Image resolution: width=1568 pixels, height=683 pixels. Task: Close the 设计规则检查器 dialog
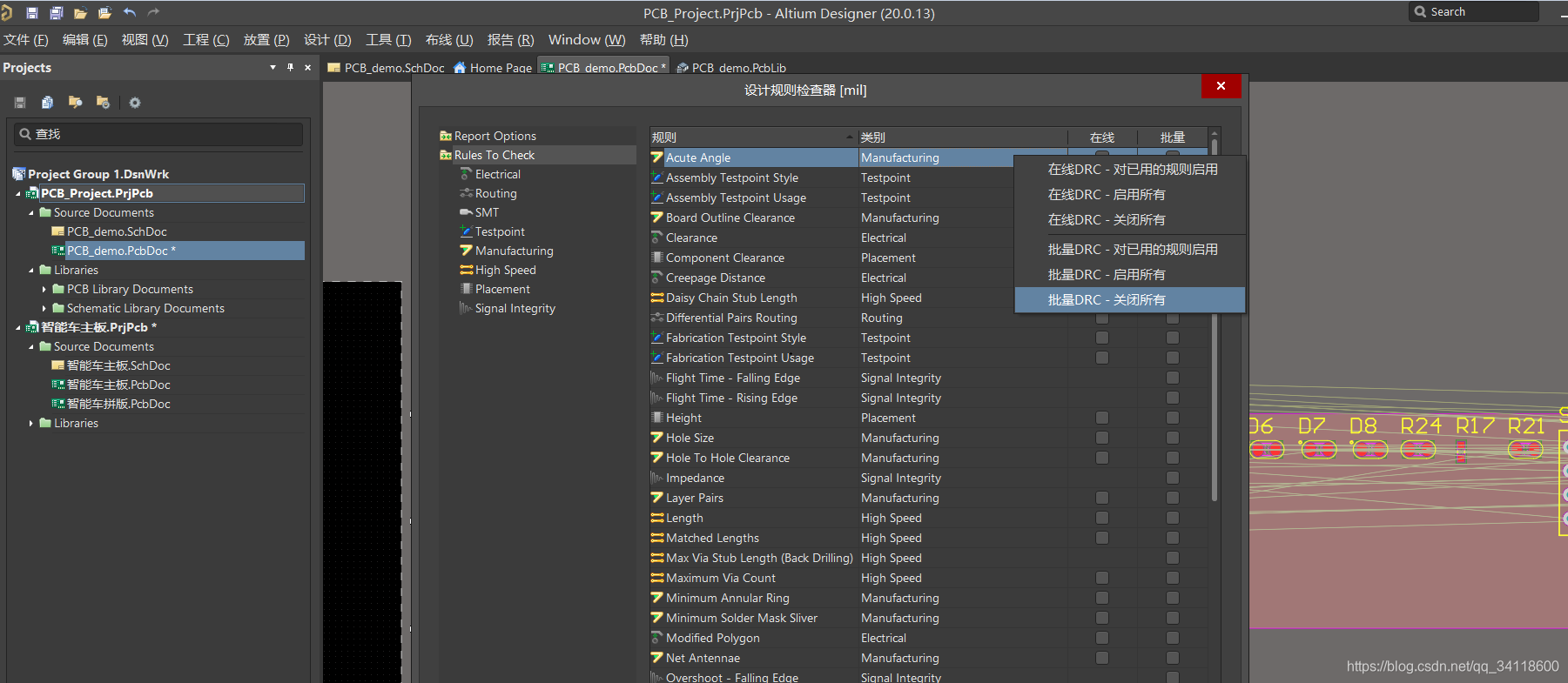tap(1221, 86)
